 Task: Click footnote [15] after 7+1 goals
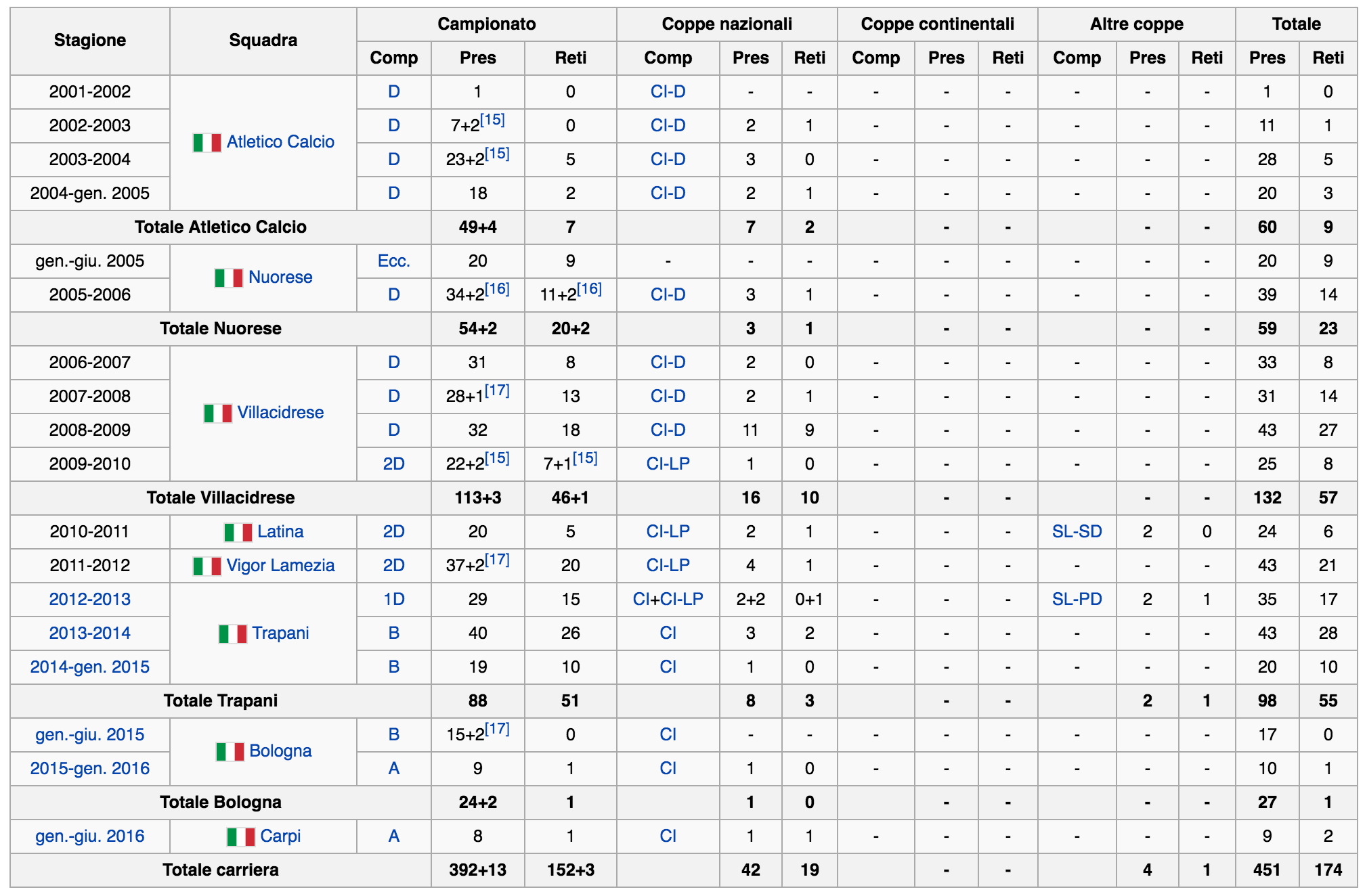point(585,458)
